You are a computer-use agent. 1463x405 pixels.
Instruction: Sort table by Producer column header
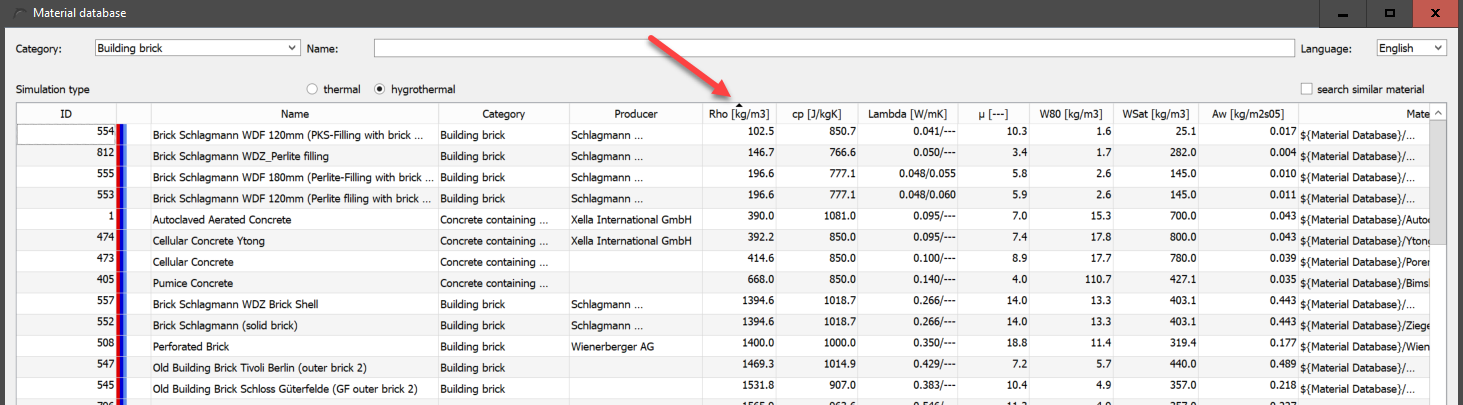tap(636, 114)
